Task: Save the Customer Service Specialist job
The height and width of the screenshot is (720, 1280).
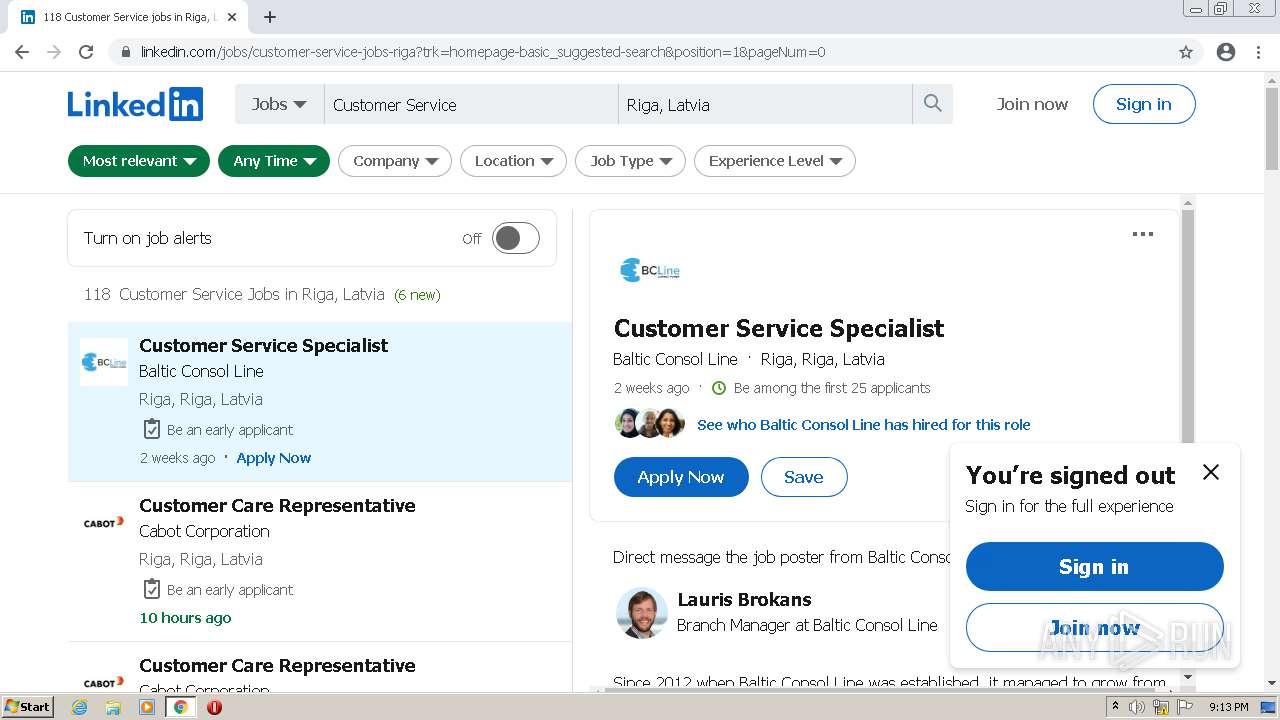Action: click(x=803, y=477)
